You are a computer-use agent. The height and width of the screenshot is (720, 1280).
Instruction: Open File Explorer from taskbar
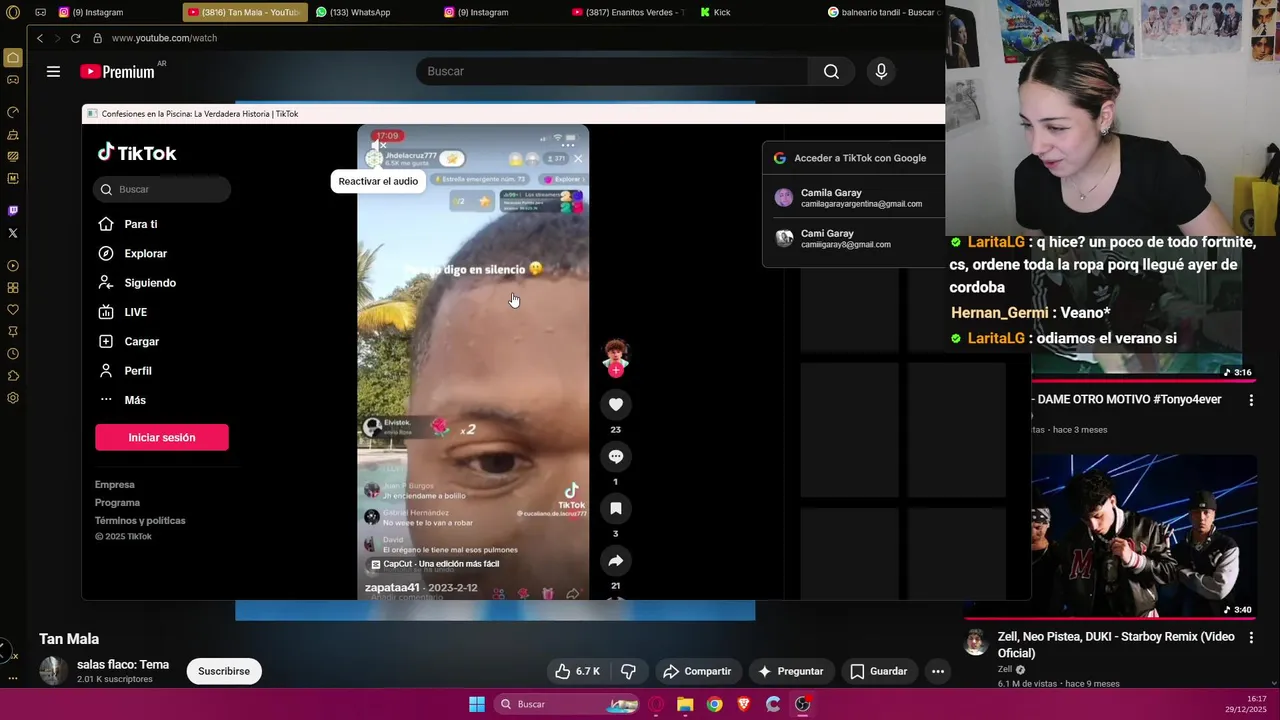coord(685,704)
